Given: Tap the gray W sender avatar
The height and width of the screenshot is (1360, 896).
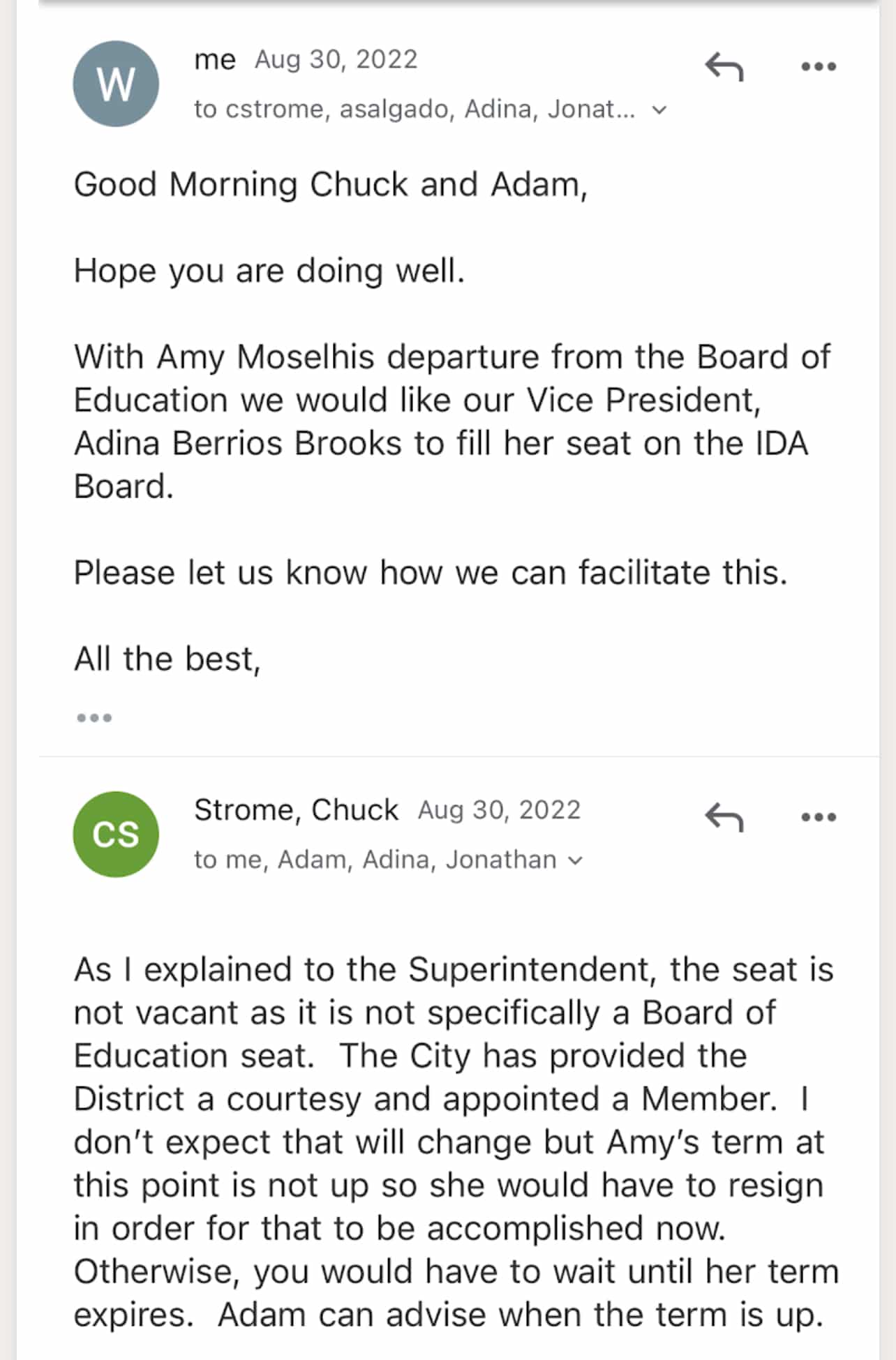Looking at the screenshot, I should click(116, 84).
